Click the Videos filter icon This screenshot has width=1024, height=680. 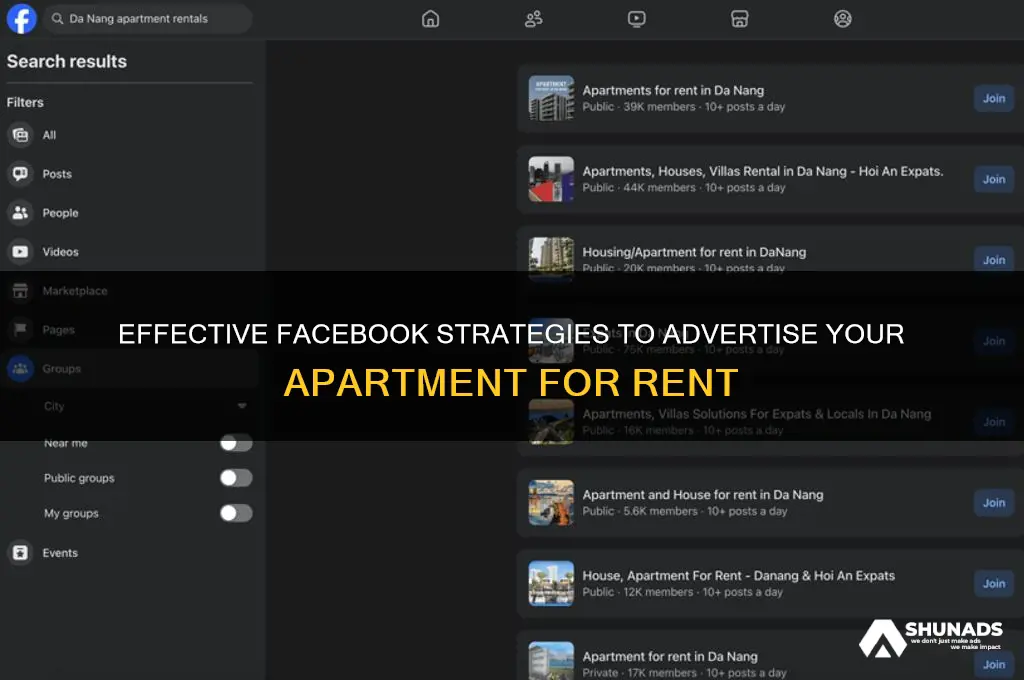click(20, 251)
